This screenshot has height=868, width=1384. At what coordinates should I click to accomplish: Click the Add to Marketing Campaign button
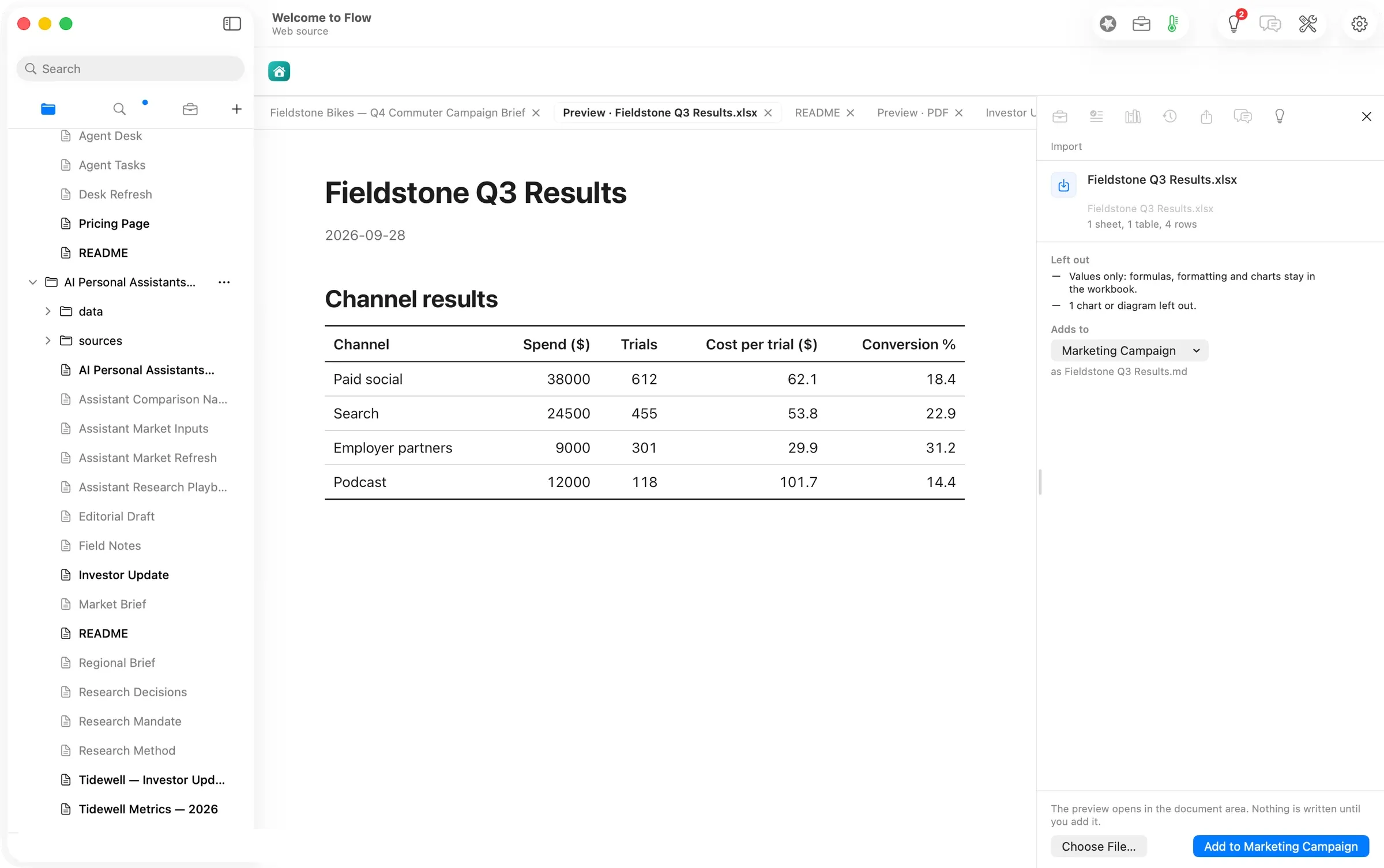pos(1281,846)
